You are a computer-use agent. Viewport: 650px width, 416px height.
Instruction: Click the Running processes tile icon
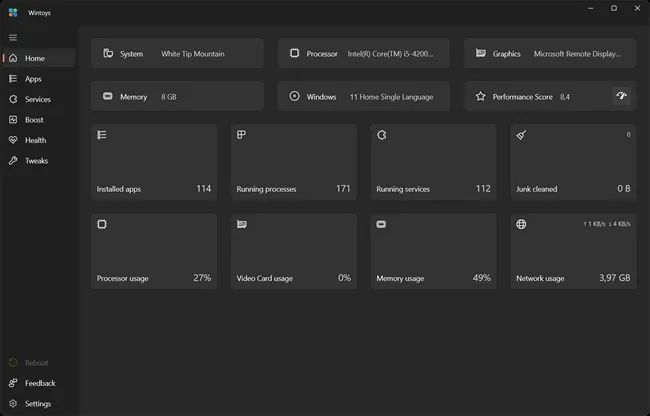coord(241,135)
